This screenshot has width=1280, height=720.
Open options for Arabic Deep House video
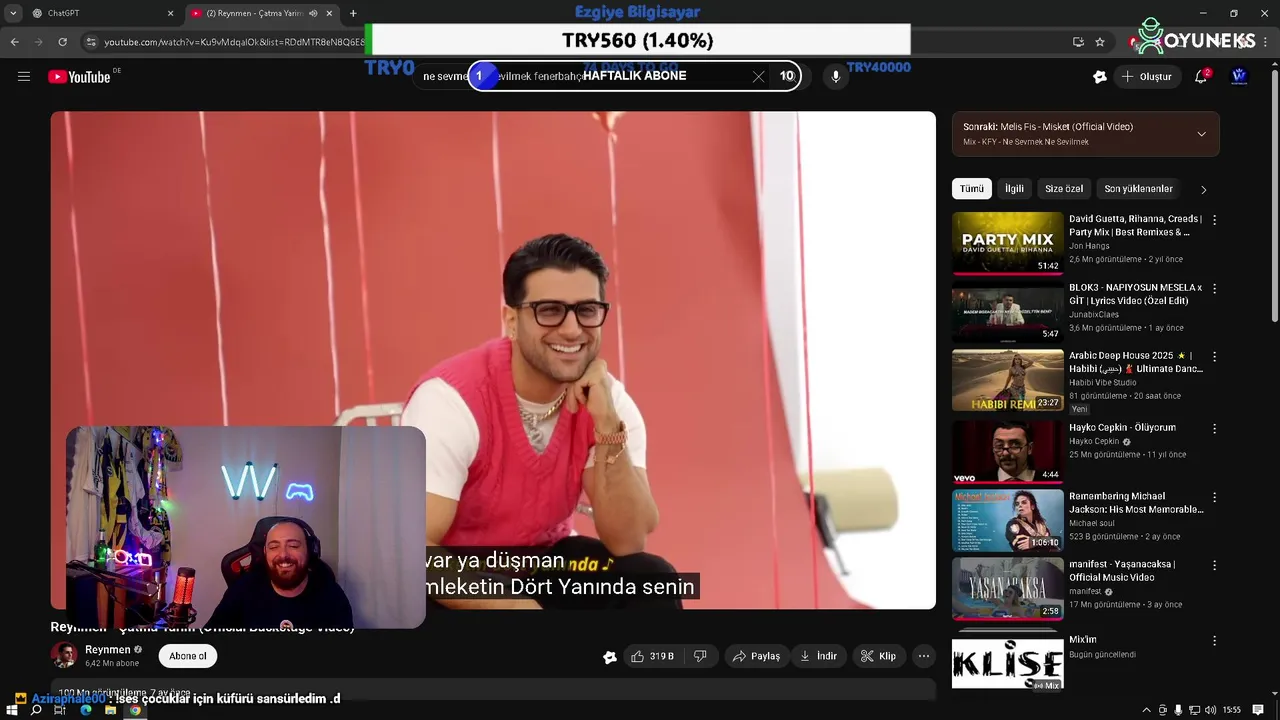(1214, 356)
